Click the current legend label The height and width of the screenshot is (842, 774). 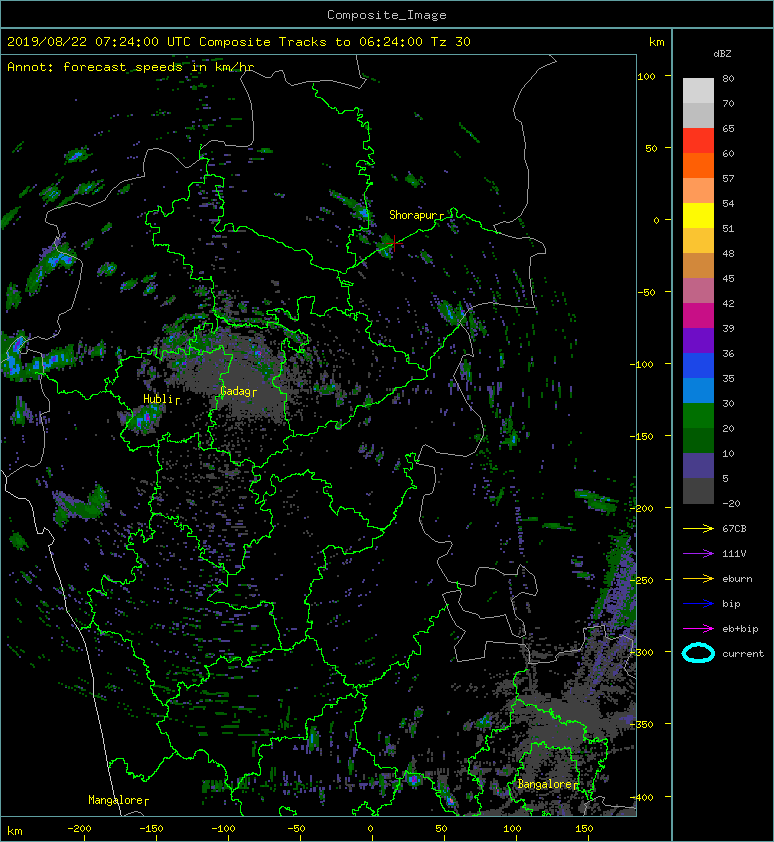pos(743,654)
